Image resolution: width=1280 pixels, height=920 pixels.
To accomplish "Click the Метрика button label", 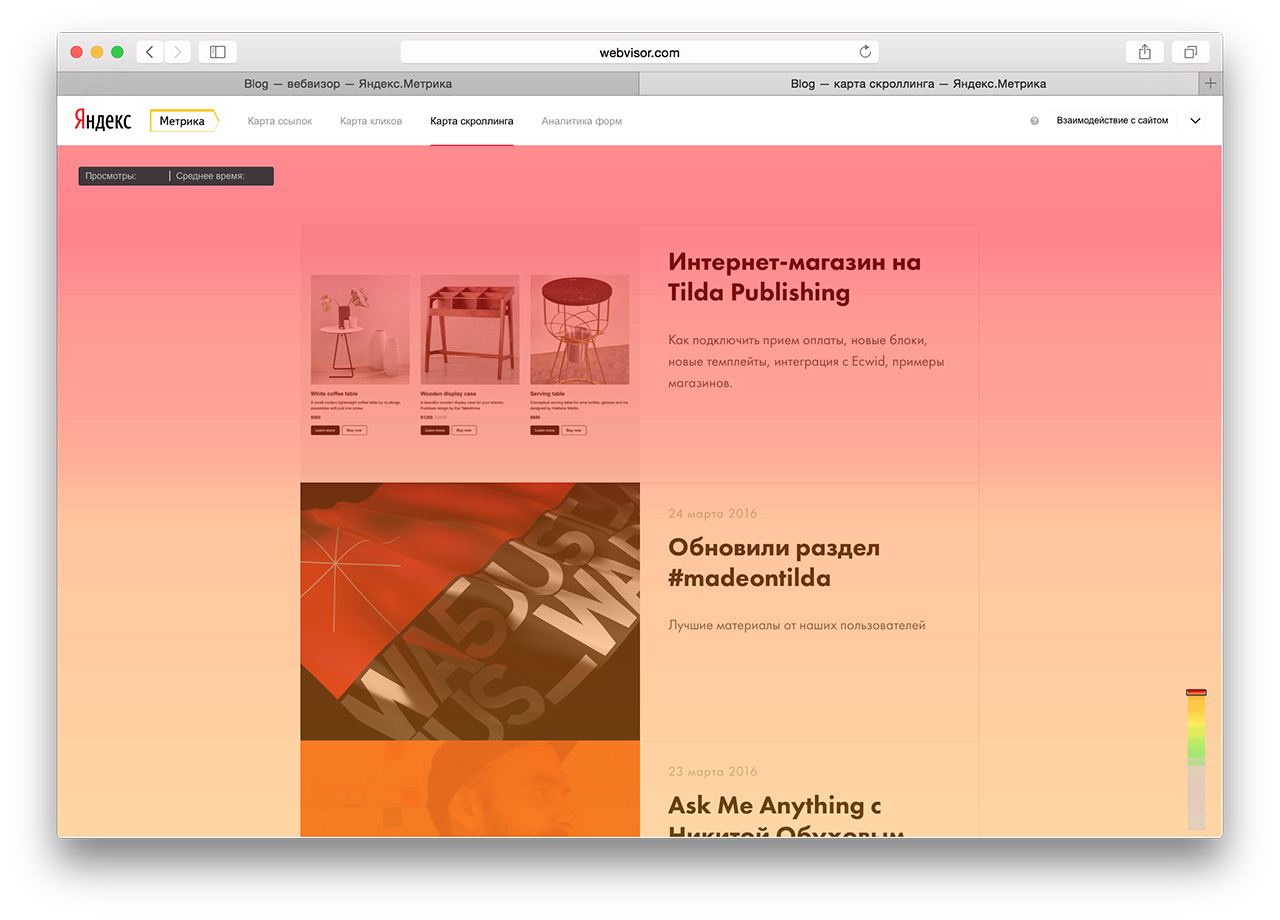I will [182, 121].
